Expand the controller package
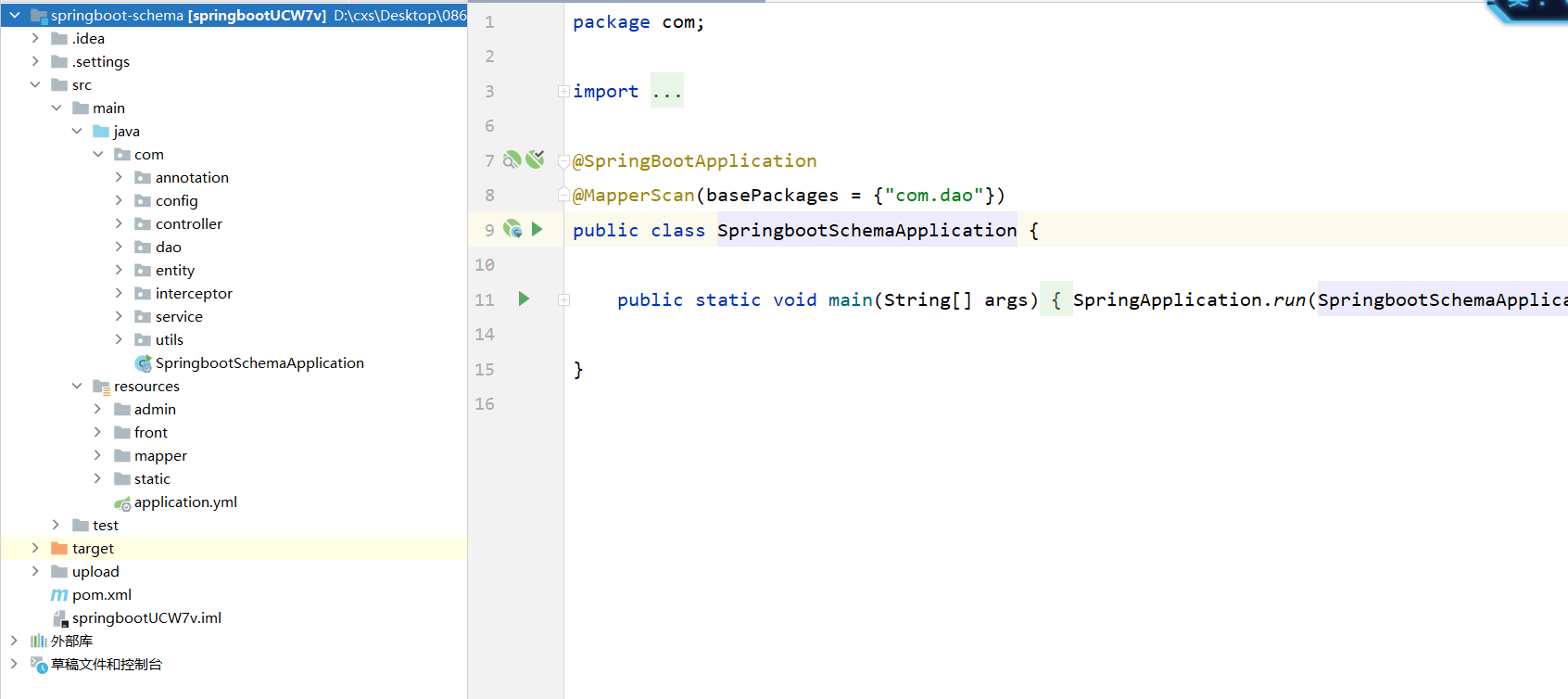Image resolution: width=1568 pixels, height=699 pixels. [x=119, y=223]
